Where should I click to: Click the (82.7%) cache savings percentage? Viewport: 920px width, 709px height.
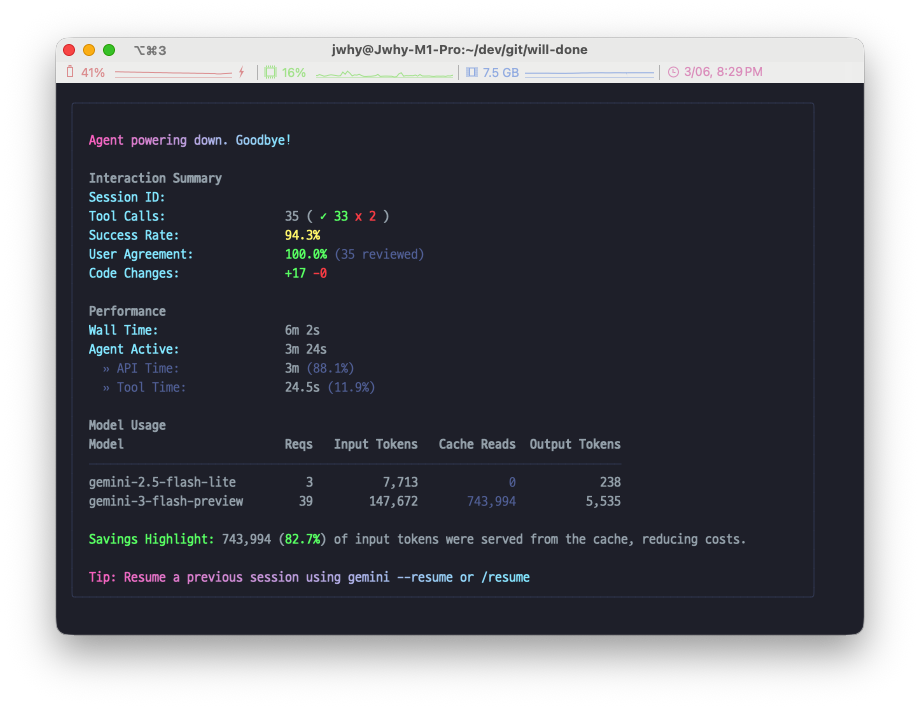(303, 539)
